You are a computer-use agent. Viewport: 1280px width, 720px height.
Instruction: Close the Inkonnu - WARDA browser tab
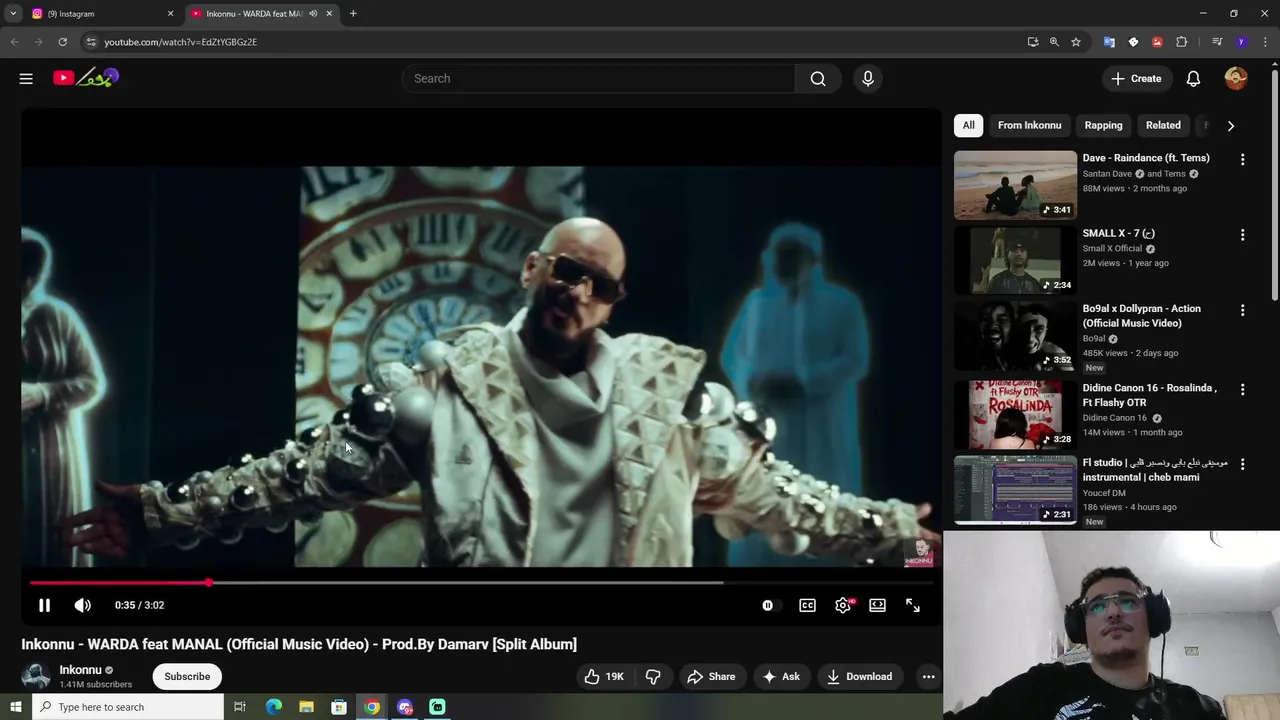click(329, 14)
